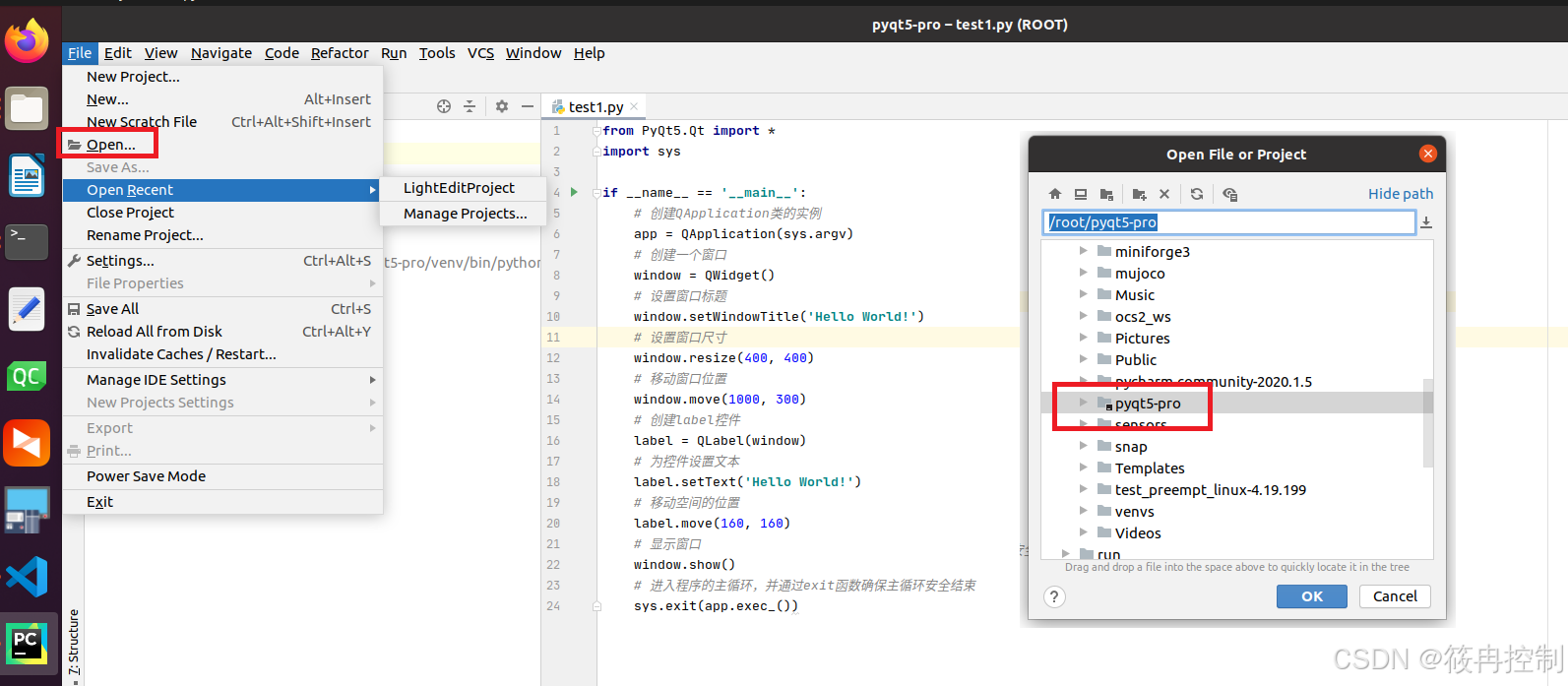This screenshot has width=1568, height=686.
Task: Delete selected item X icon in dialog toolbar
Action: (x=1164, y=194)
